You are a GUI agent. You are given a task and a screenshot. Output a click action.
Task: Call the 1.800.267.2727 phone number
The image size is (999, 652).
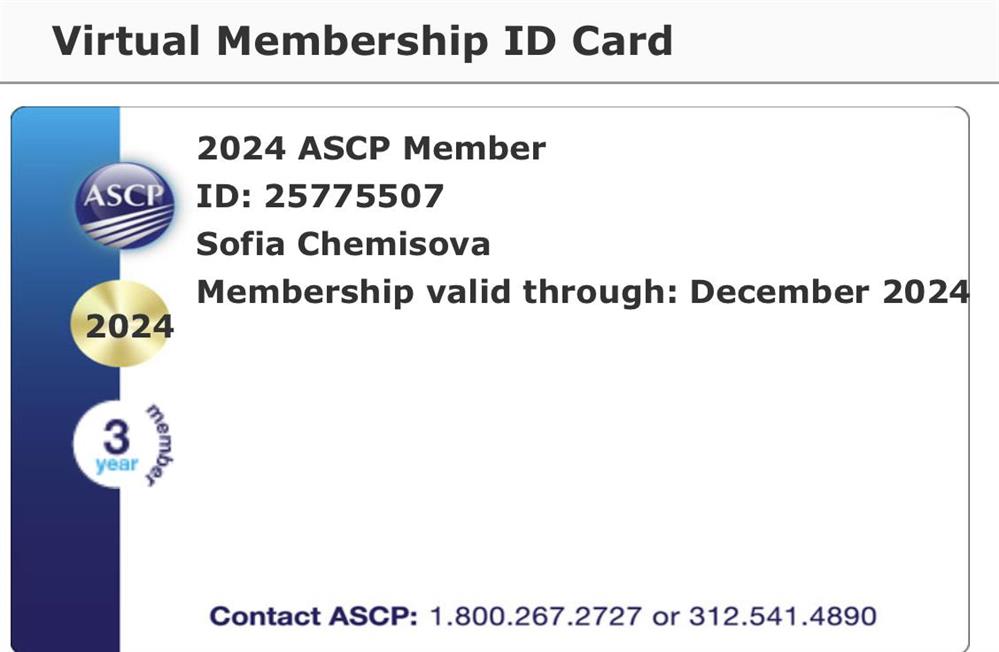tap(535, 616)
